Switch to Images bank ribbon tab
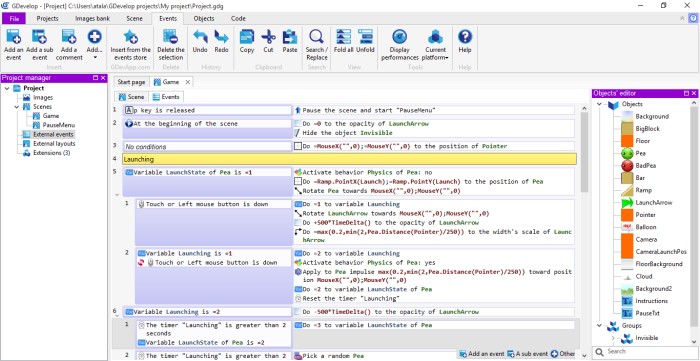 [x=92, y=19]
